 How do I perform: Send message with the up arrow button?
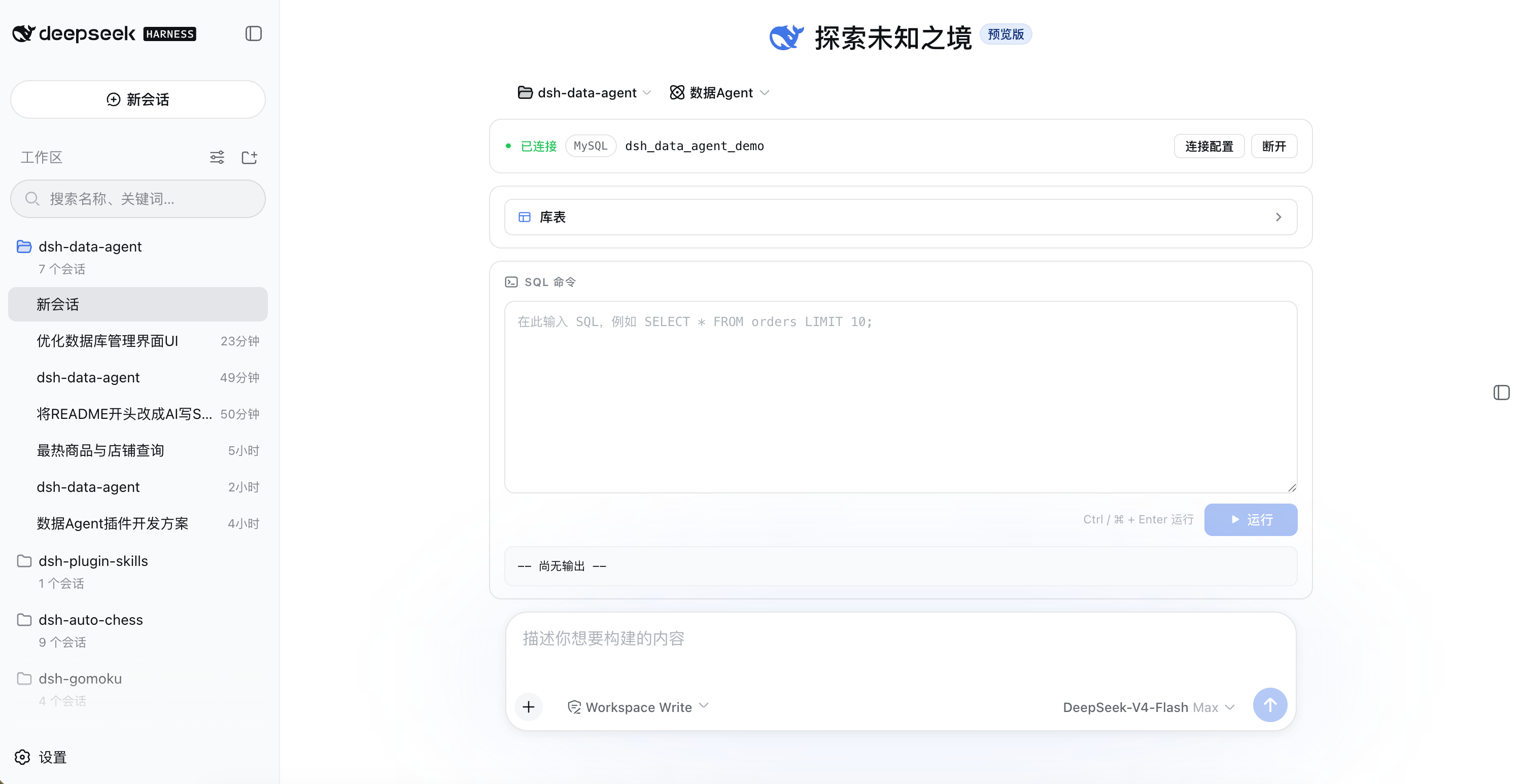(1270, 705)
